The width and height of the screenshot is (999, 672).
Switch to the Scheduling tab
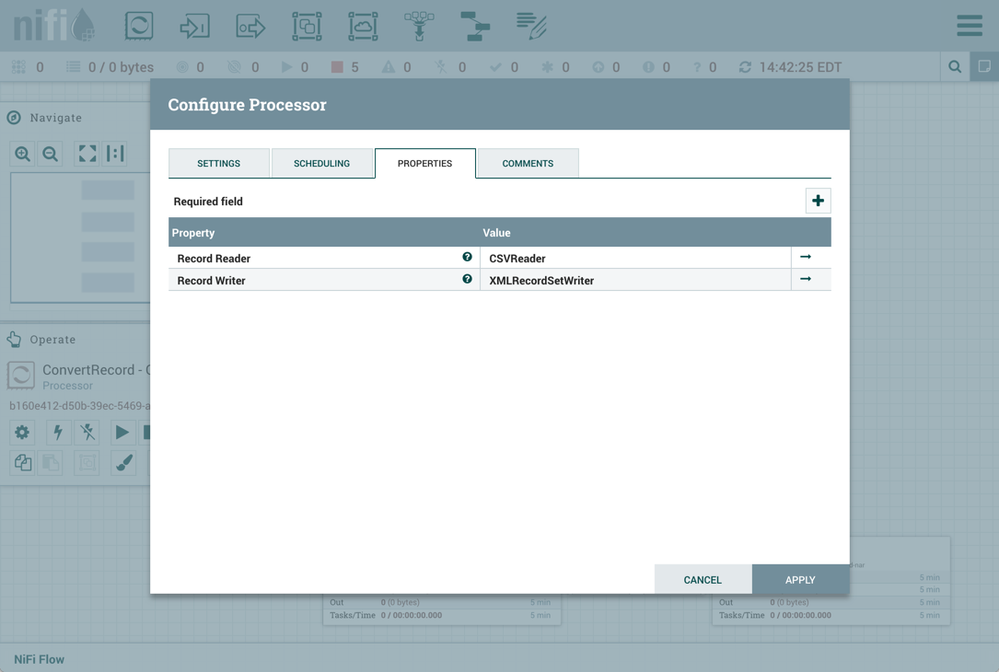(322, 163)
